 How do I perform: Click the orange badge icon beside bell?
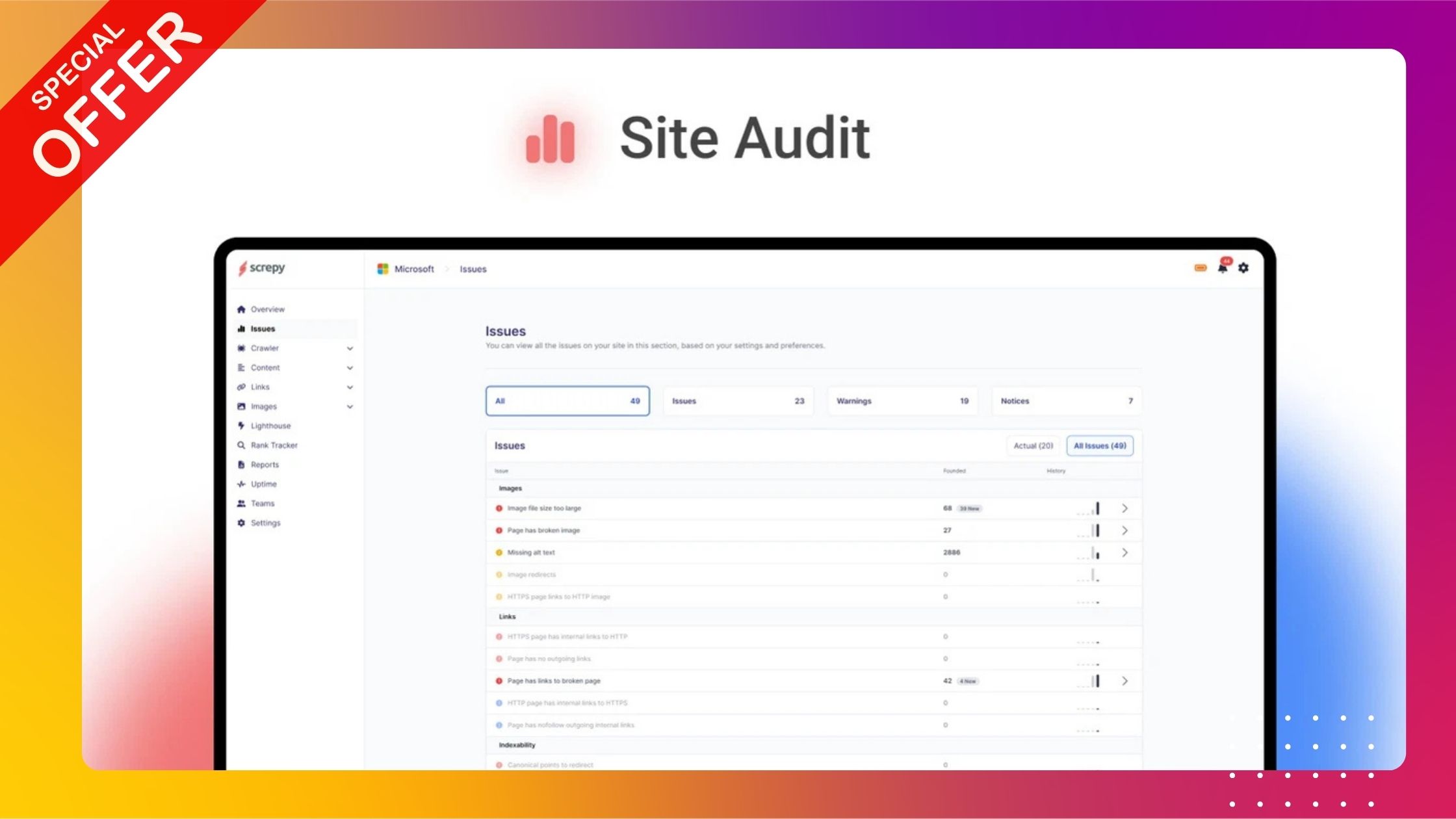(x=1201, y=268)
